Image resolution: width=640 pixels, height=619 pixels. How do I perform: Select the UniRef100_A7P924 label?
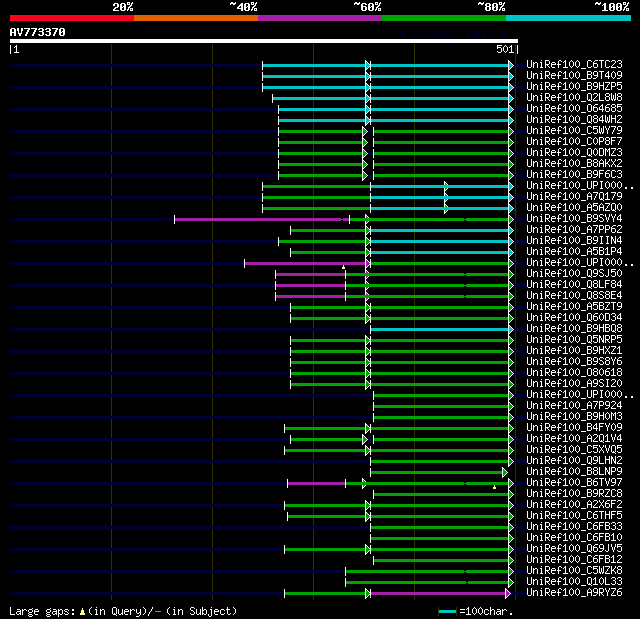(x=574, y=406)
